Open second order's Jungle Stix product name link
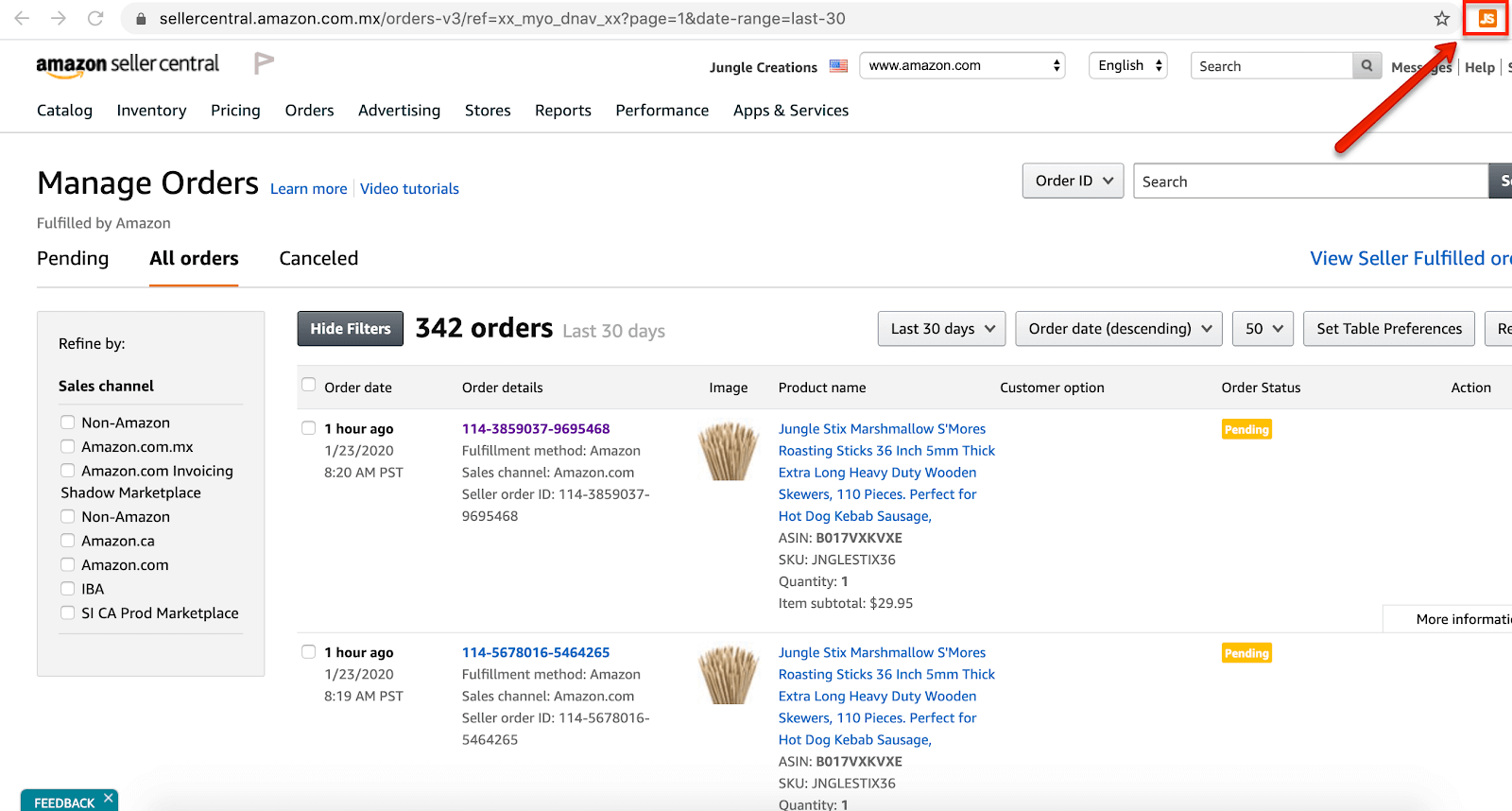1512x811 pixels. click(886, 696)
